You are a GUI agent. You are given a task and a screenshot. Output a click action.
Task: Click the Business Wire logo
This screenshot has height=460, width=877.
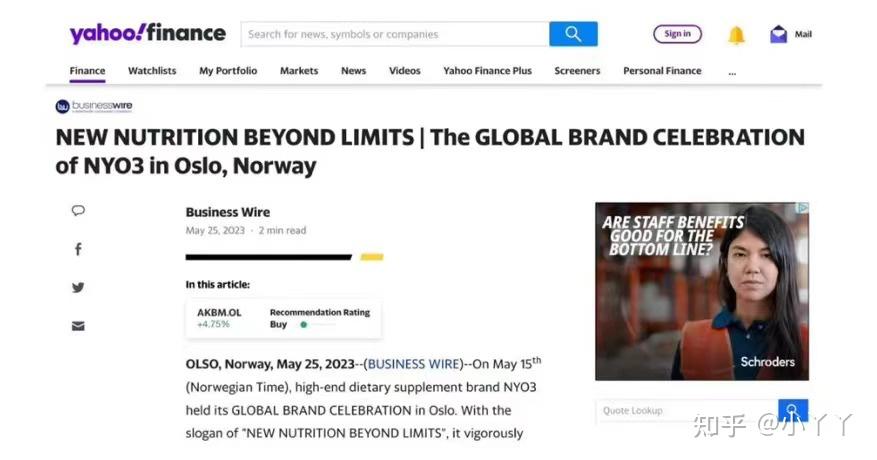click(94, 106)
